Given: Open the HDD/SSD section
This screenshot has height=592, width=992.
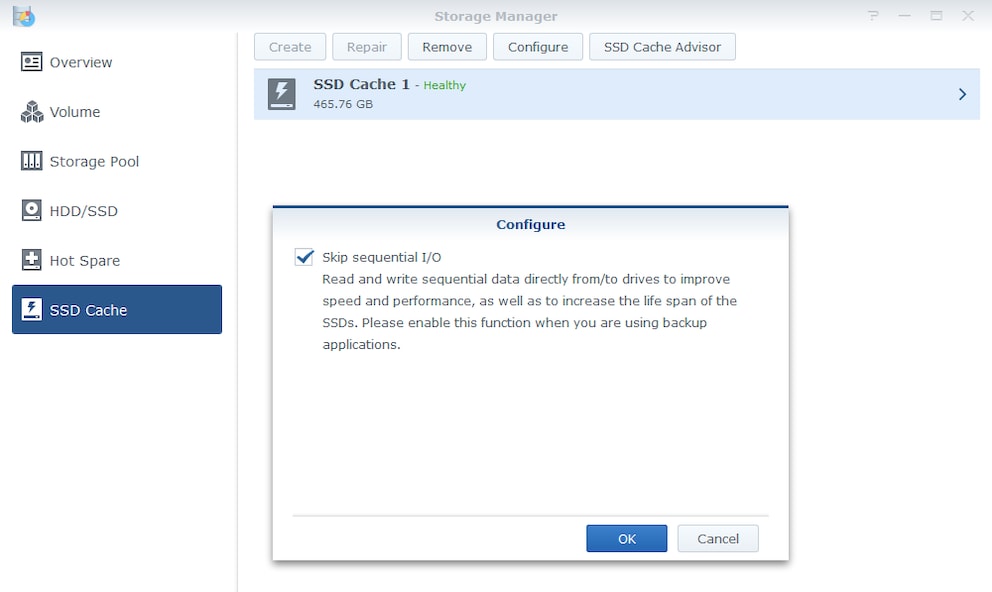Looking at the screenshot, I should (117, 211).
